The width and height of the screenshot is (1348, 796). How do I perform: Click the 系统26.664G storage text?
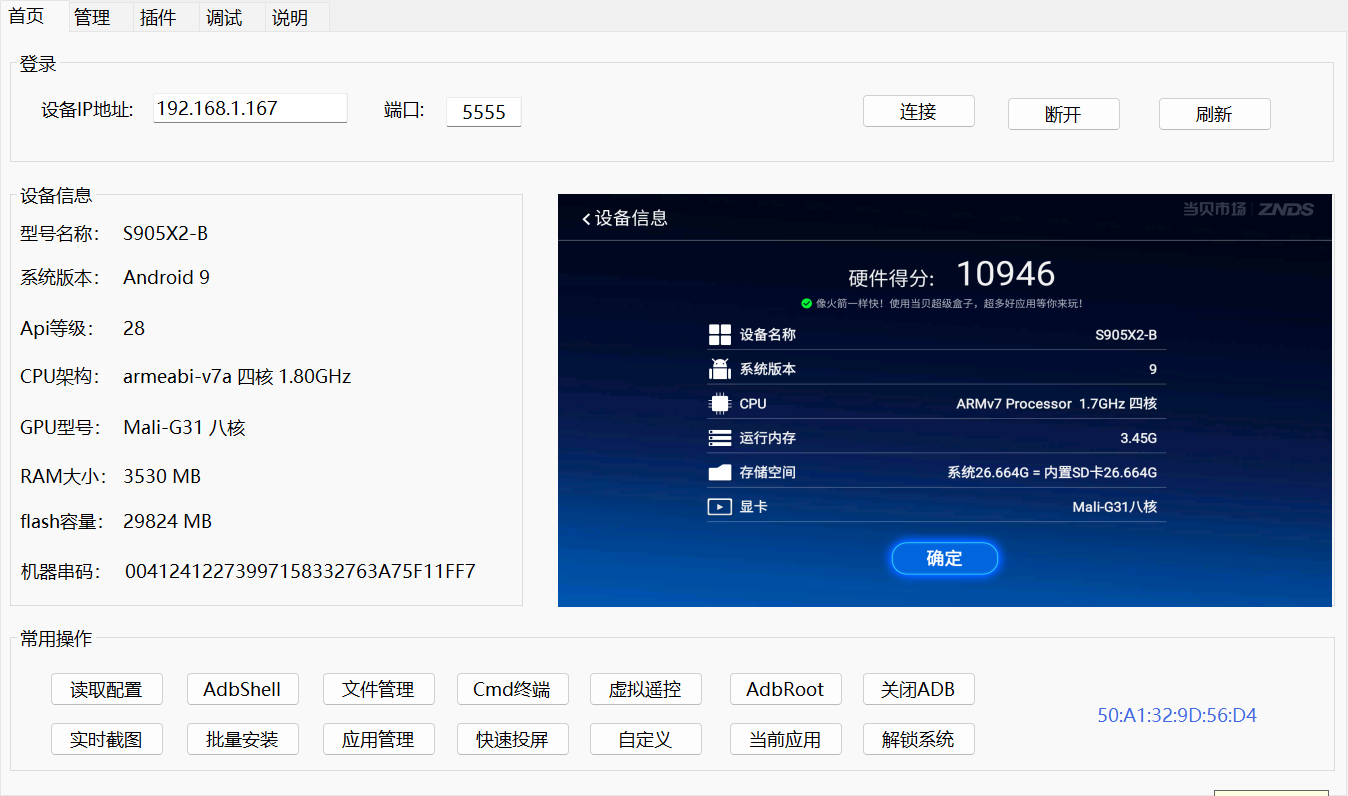[x=1052, y=472]
